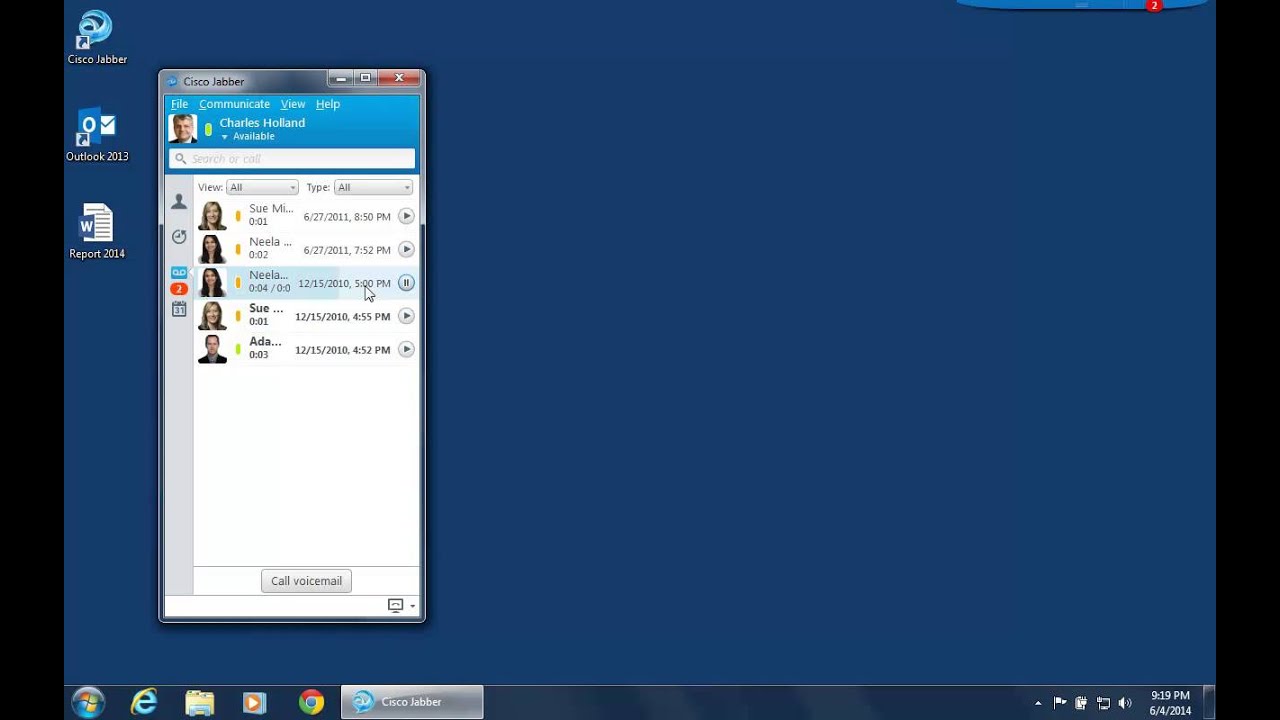The image size is (1280, 720).
Task: Click the unread voicemail count badge
Action: pyautogui.click(x=179, y=289)
